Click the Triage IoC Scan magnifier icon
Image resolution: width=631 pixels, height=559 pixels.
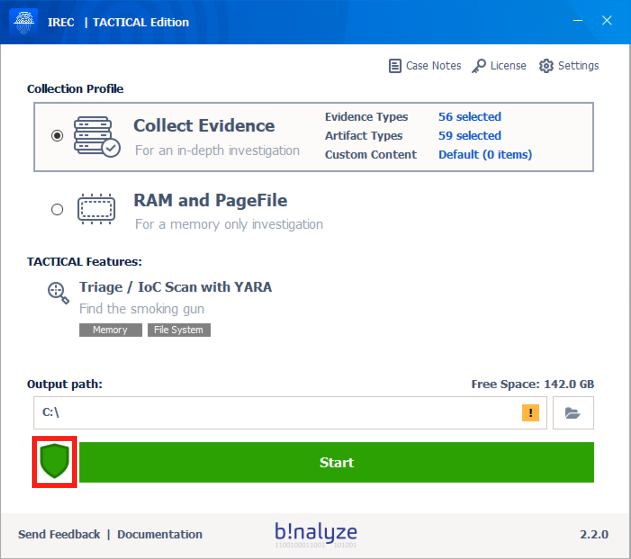(x=57, y=292)
